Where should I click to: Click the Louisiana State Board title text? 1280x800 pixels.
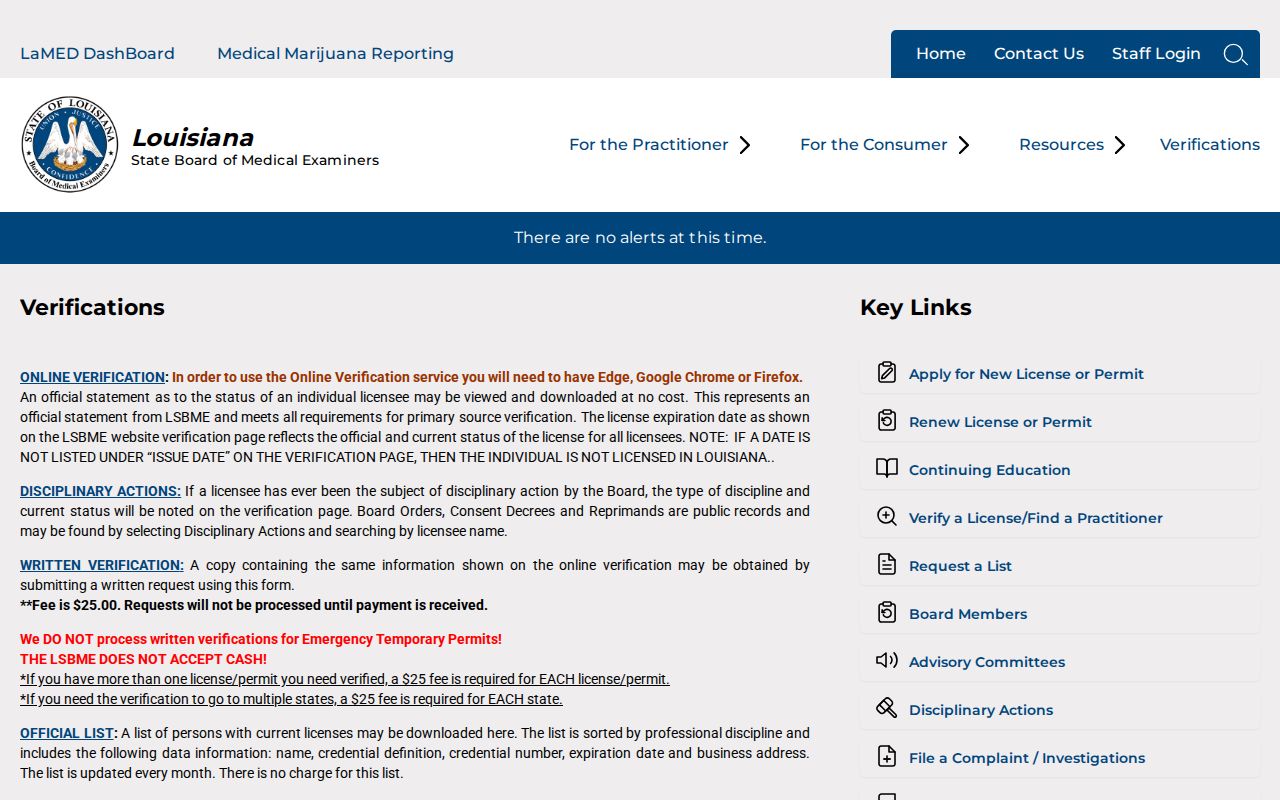pos(255,146)
